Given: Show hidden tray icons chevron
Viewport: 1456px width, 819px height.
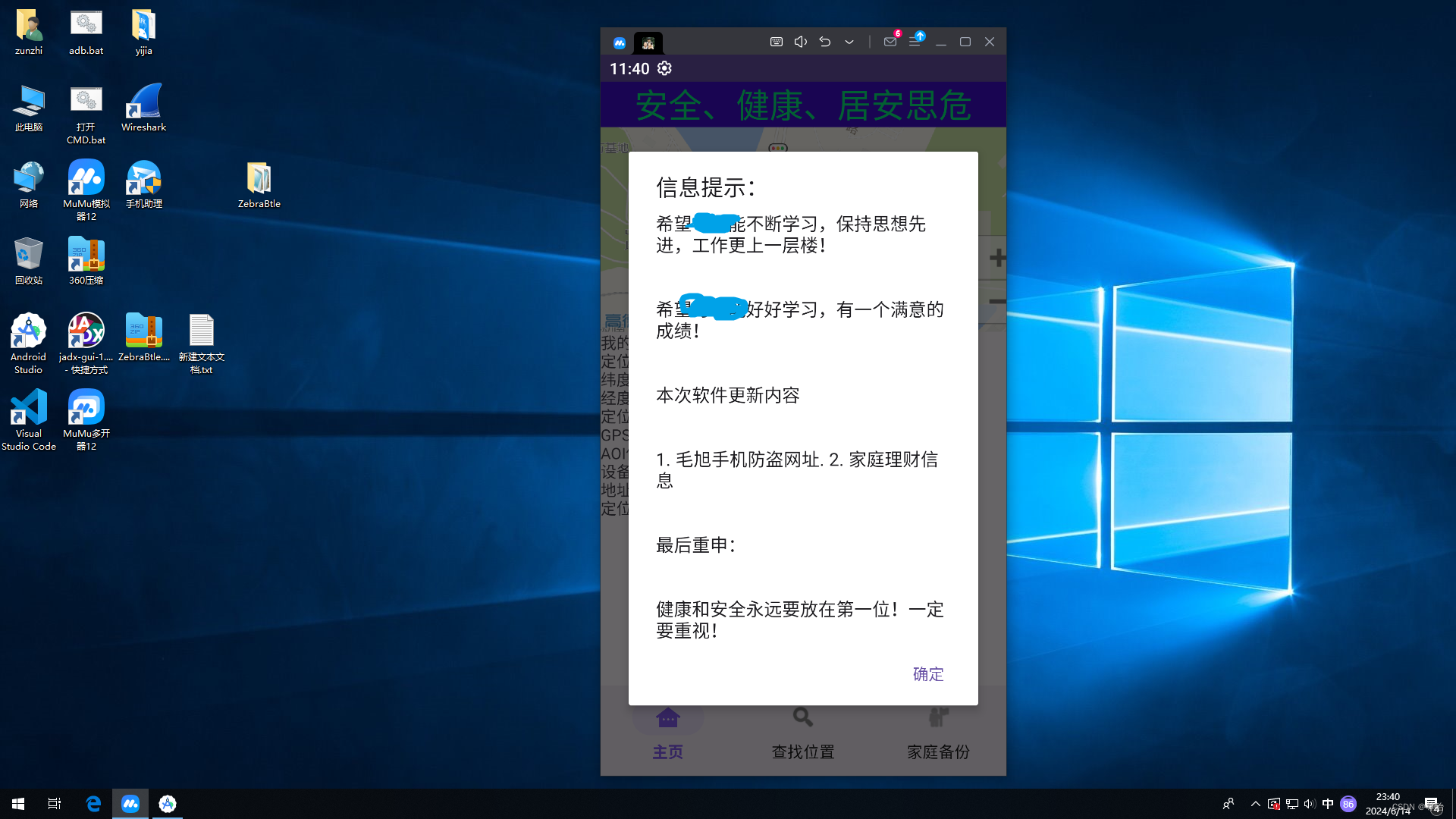Looking at the screenshot, I should (1255, 804).
